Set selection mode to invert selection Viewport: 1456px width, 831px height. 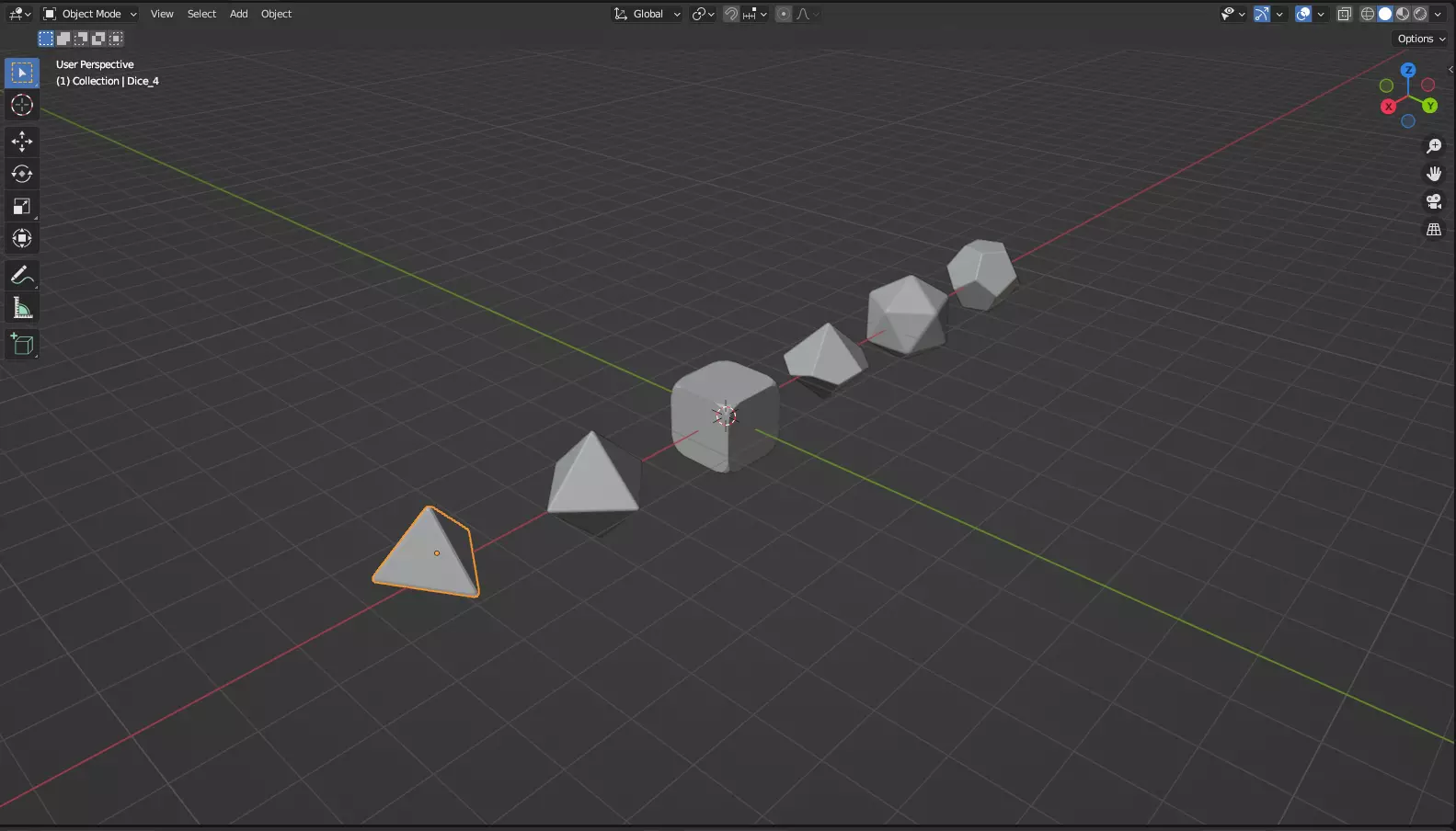click(x=98, y=39)
